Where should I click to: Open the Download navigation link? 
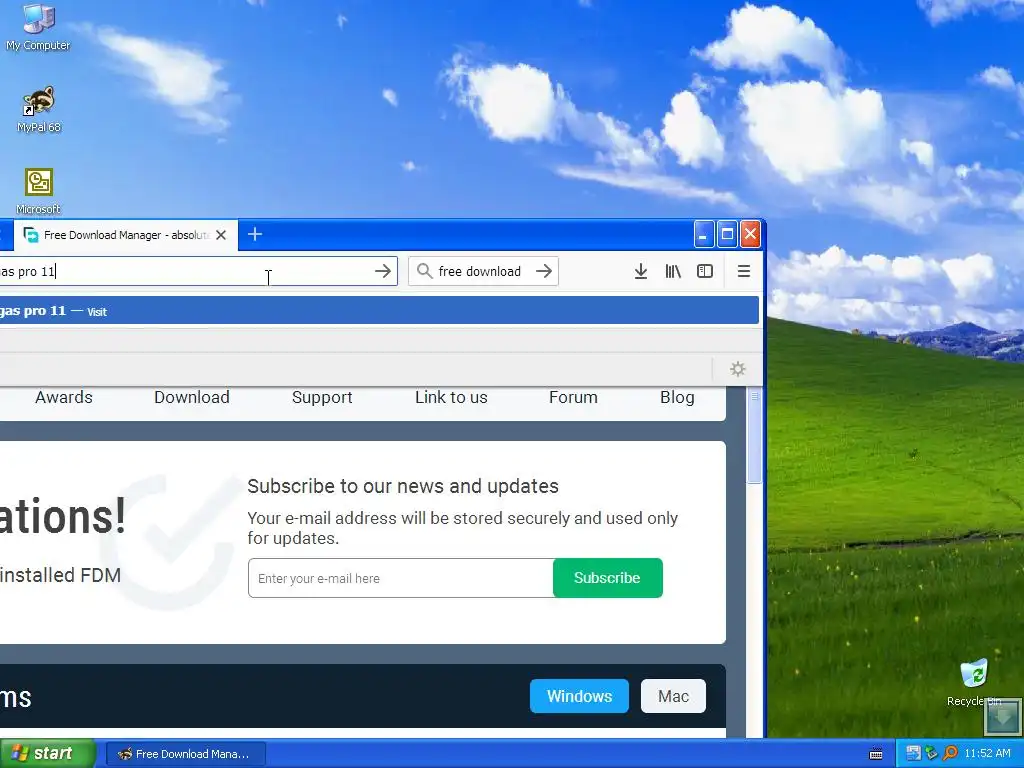click(x=192, y=397)
